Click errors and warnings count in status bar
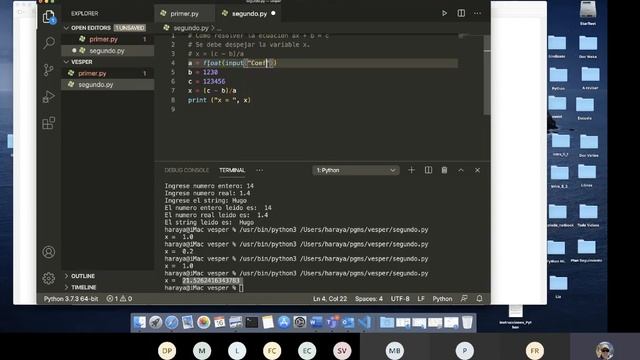Screen dimensions: 640x360 (x=119, y=299)
